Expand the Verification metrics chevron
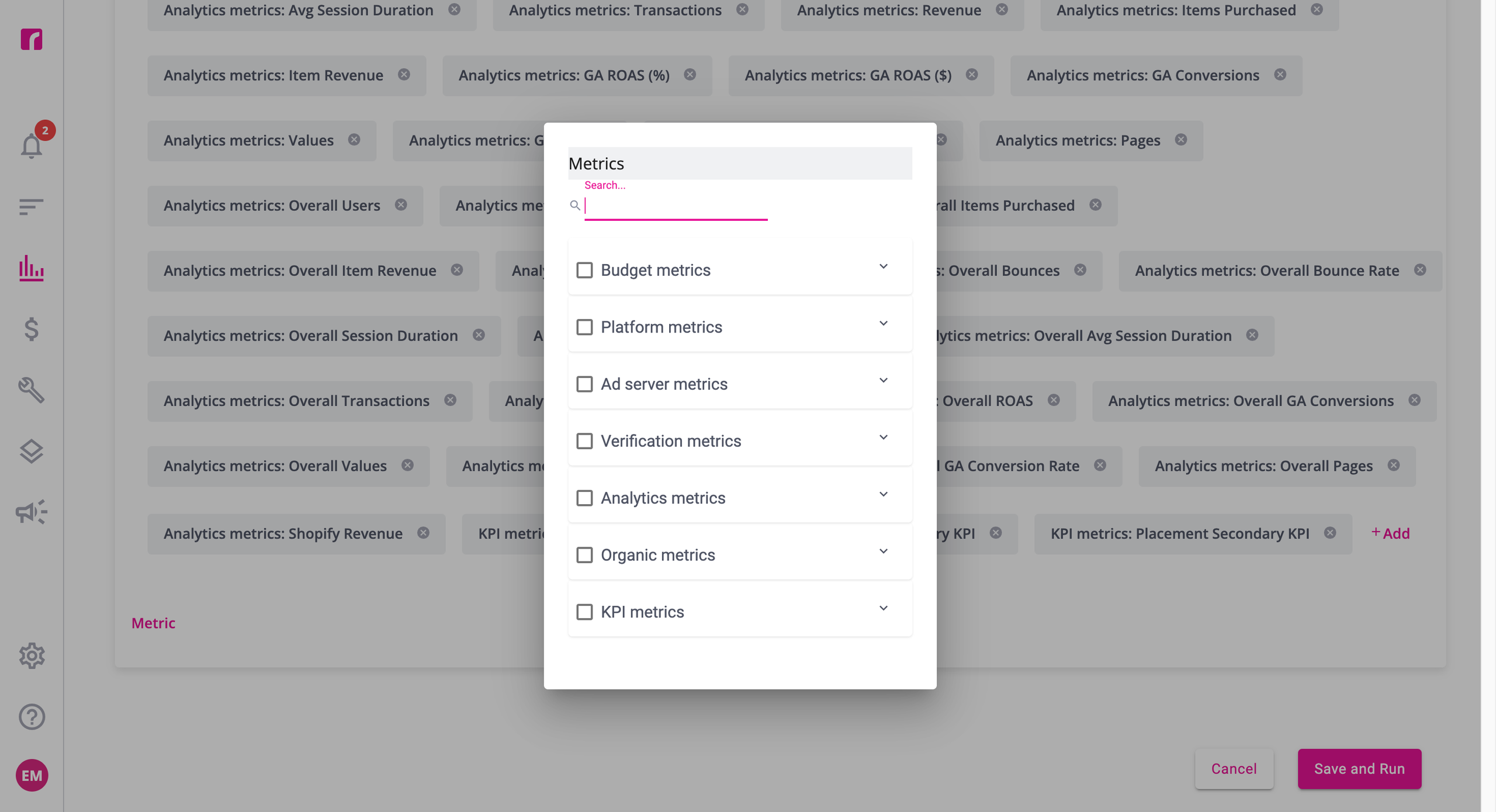This screenshot has height=812, width=1496. click(x=884, y=438)
